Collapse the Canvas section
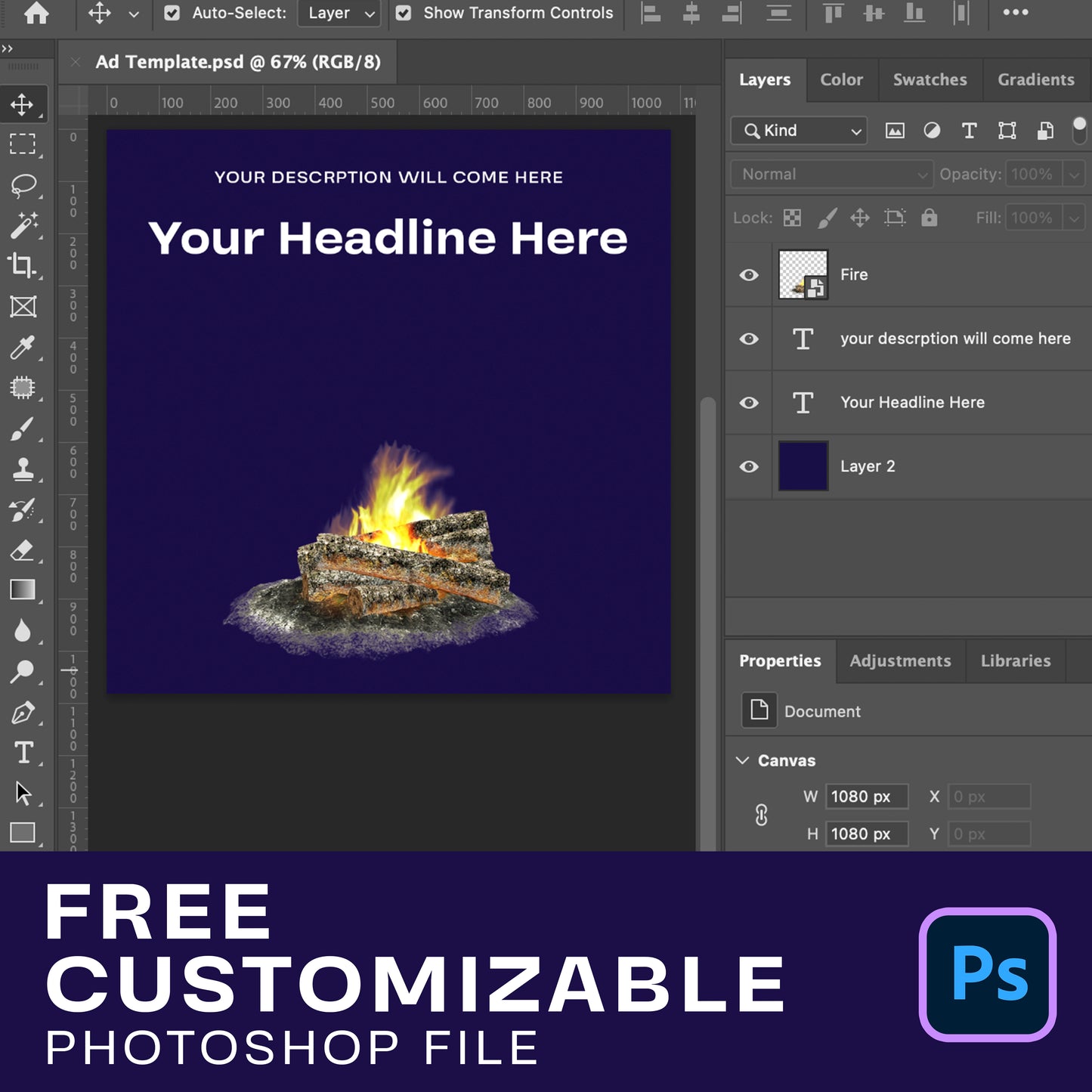The image size is (1092, 1092). pos(743,760)
